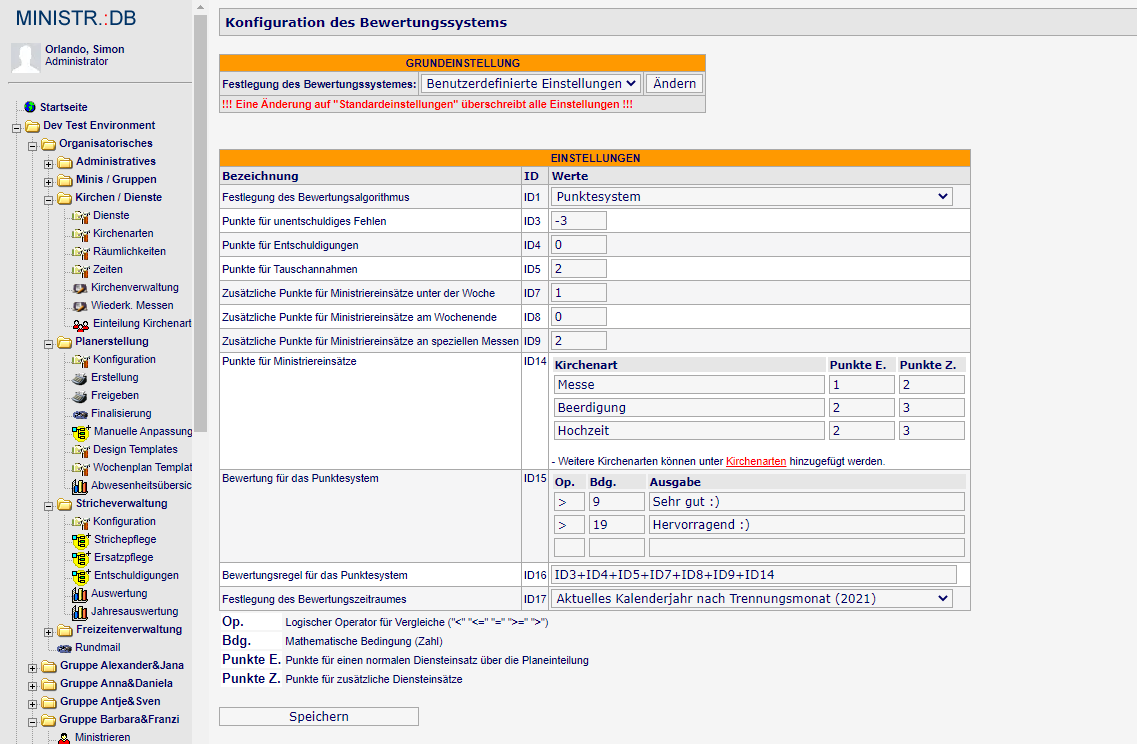Click the yellow Entschuldigungen icon
This screenshot has width=1137, height=744.
point(80,576)
